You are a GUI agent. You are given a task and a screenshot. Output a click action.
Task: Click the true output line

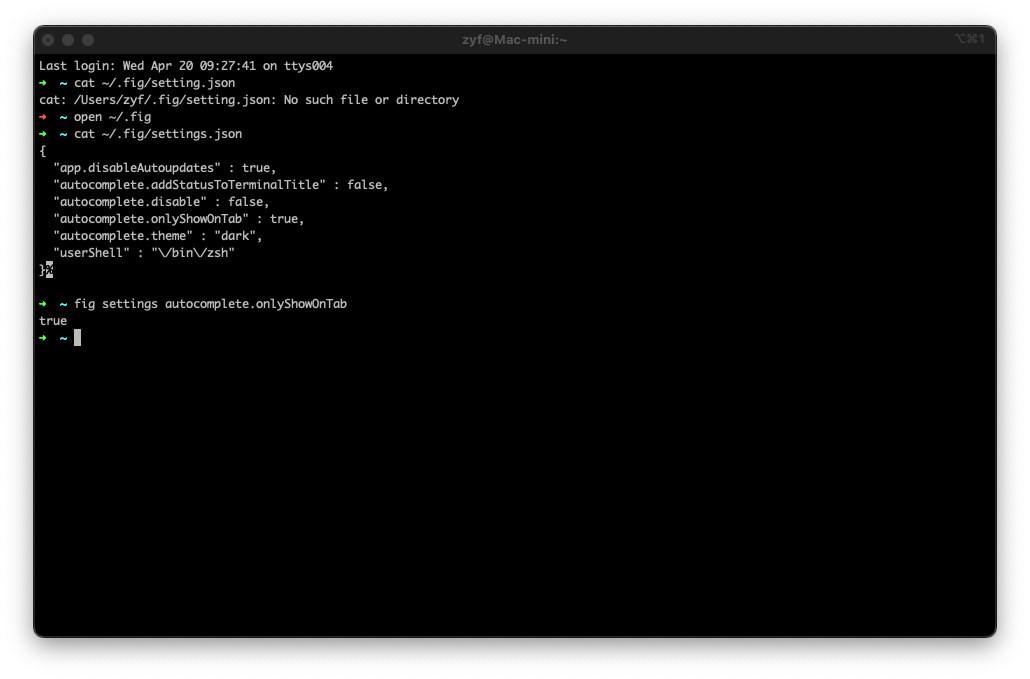[52, 320]
